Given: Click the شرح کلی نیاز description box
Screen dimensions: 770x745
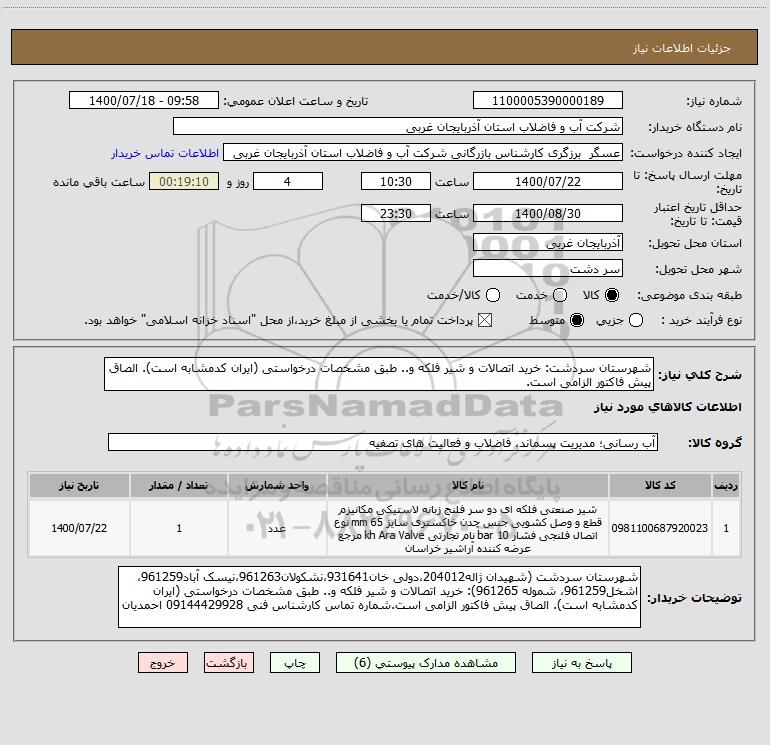Looking at the screenshot, I should click(x=379, y=375).
